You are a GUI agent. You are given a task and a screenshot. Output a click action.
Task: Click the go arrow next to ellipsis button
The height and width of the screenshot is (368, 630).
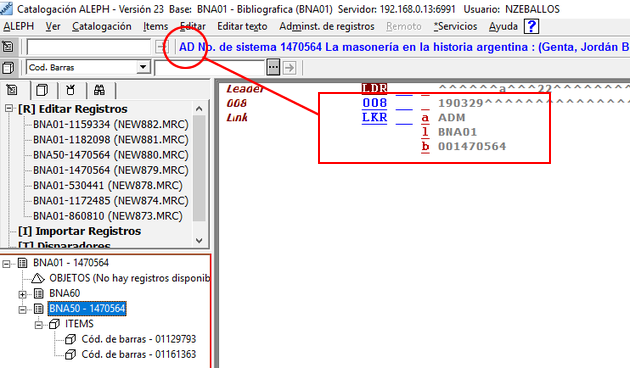click(x=289, y=67)
